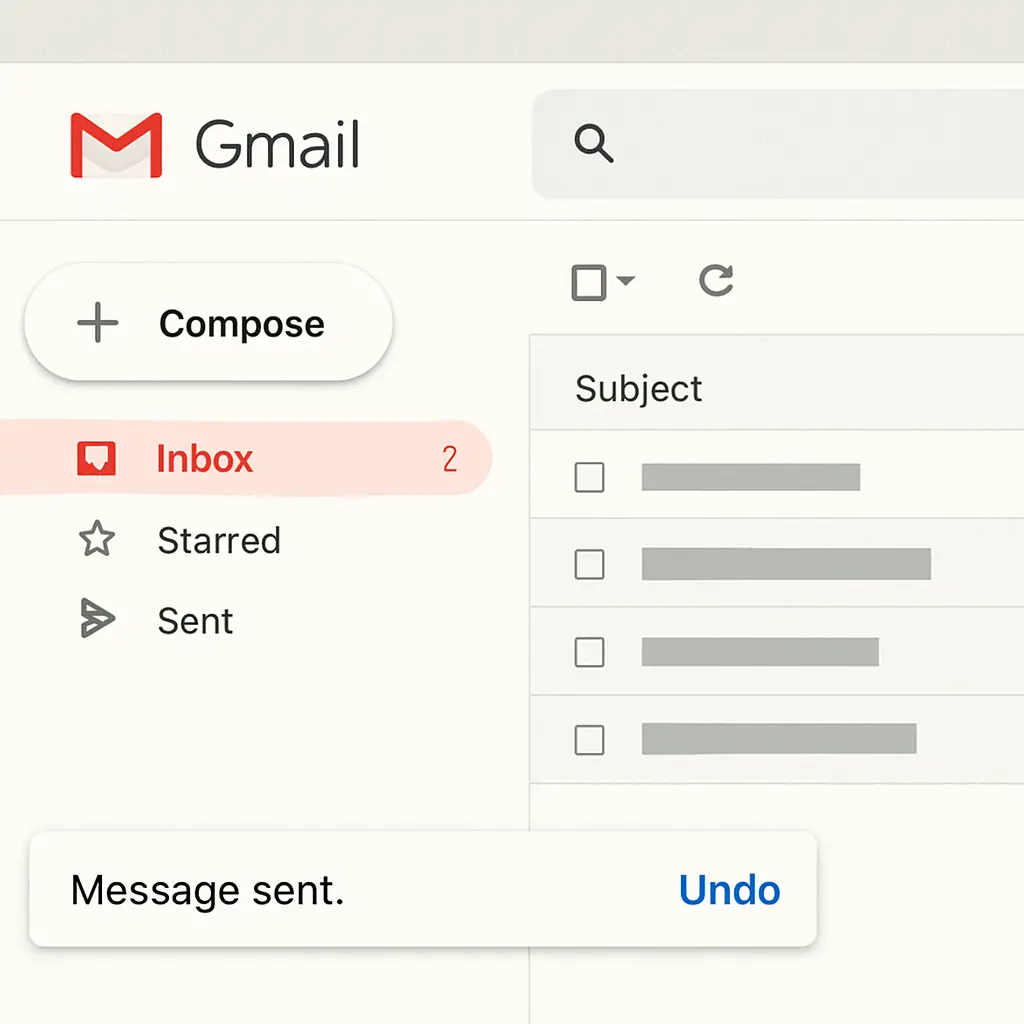Screen dimensions: 1024x1024
Task: Open the Inbox folder icon
Action: [97, 458]
